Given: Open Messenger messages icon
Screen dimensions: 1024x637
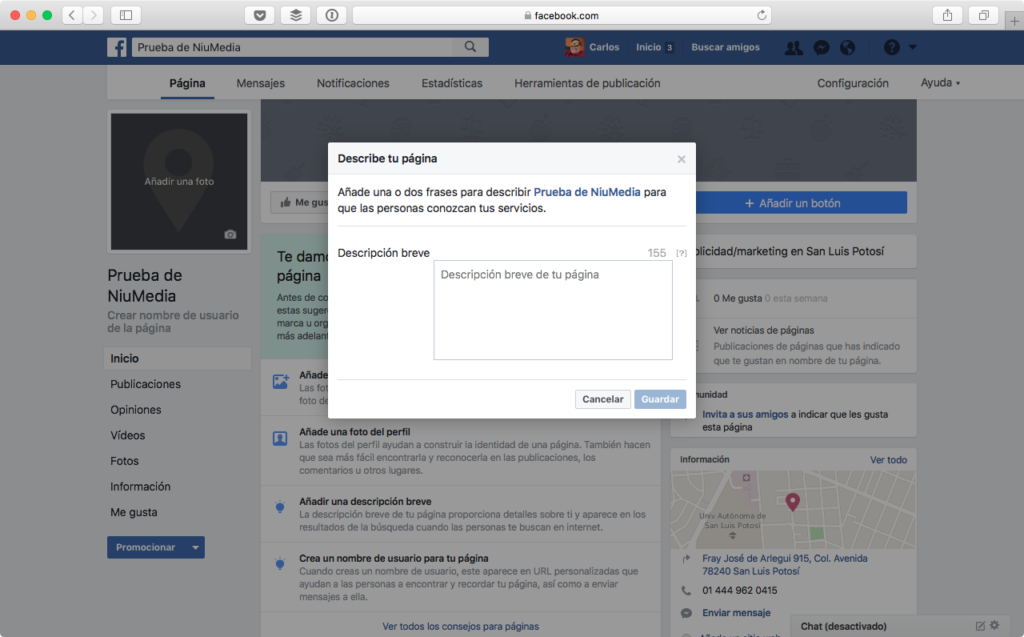Looking at the screenshot, I should pos(822,47).
